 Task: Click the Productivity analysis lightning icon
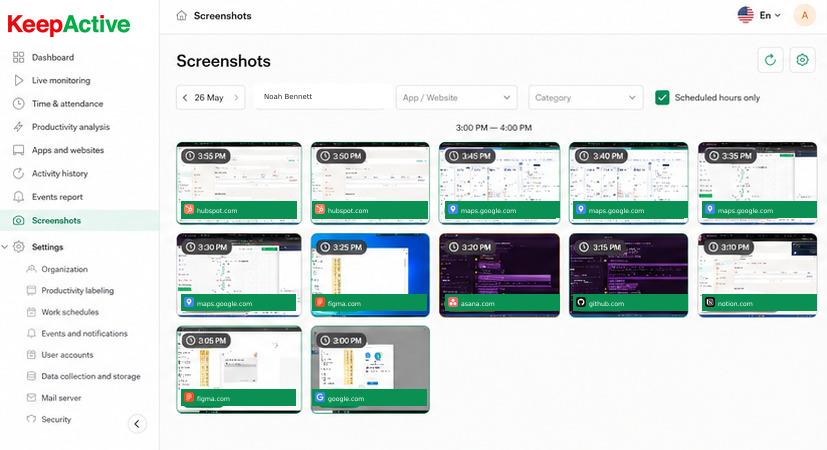click(x=18, y=127)
